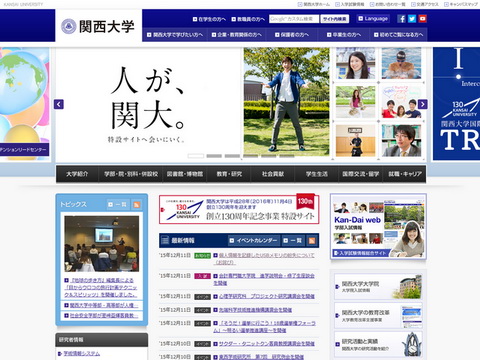This screenshot has width=480, height=360.
Task: Open the エクステンション・リードセンター banner at left
Action: point(25,104)
